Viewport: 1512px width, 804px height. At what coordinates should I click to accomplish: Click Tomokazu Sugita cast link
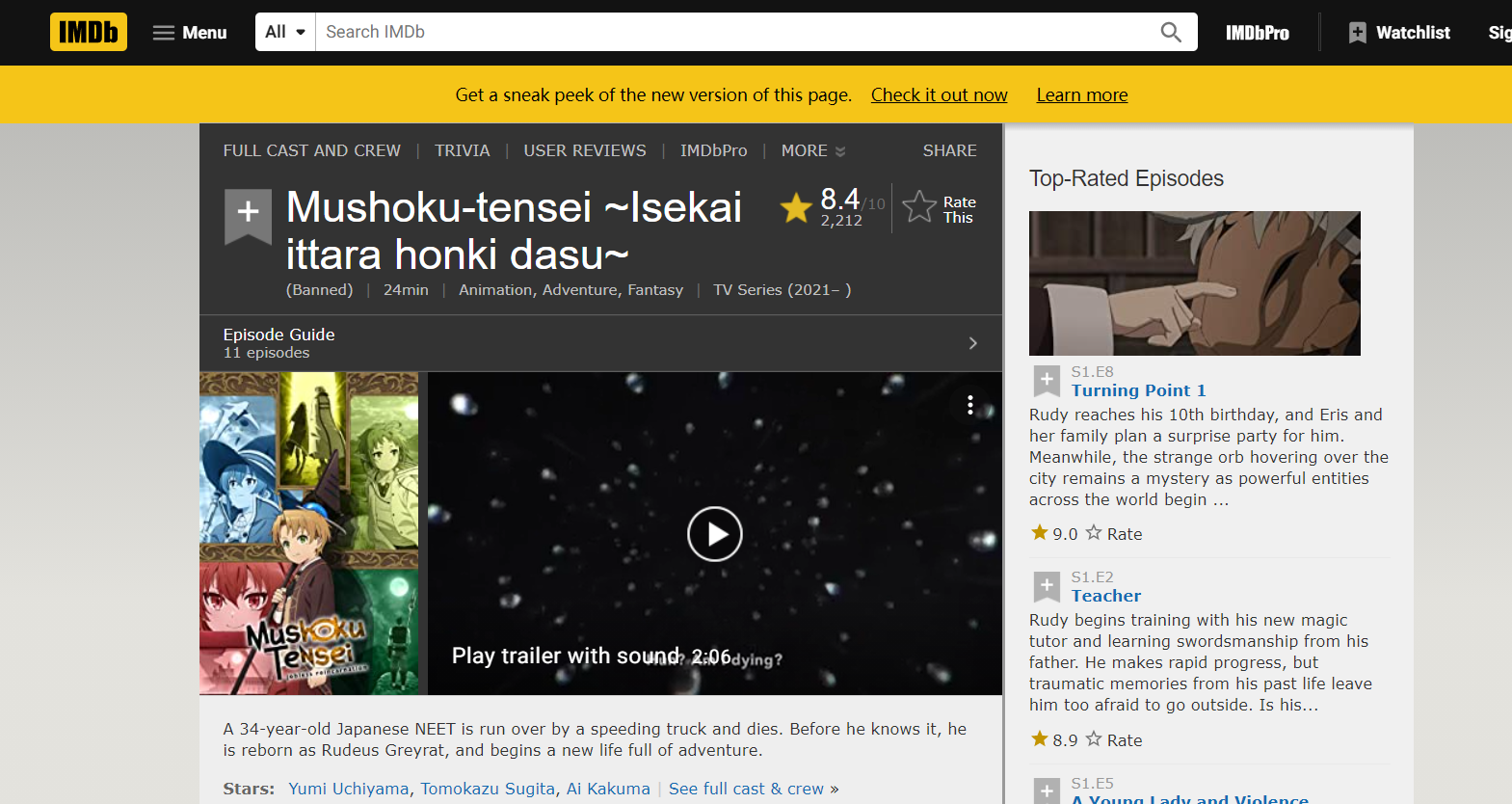(x=488, y=789)
